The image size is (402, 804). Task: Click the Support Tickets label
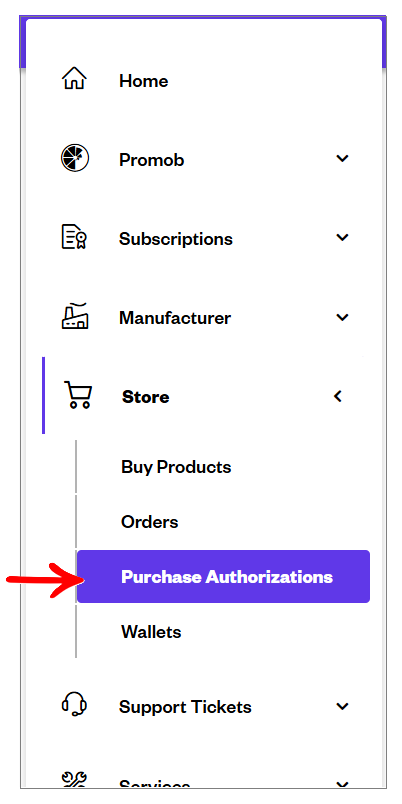pyautogui.click(x=185, y=708)
